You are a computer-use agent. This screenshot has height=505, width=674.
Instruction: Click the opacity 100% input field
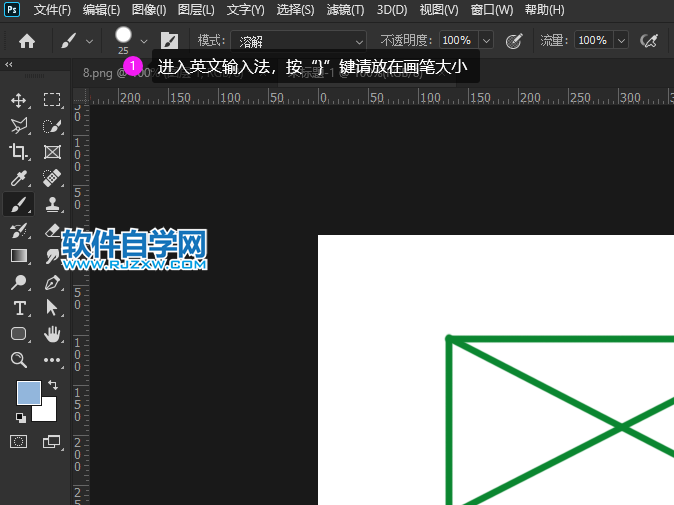tap(458, 41)
